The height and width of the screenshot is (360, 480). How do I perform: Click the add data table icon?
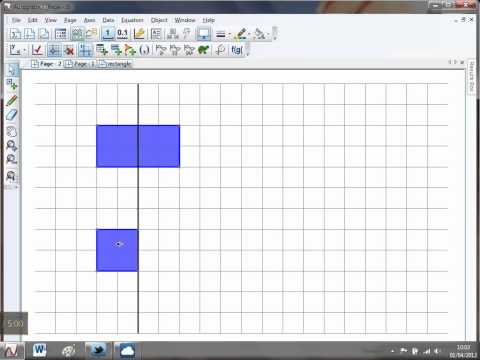pyautogui.click(x=102, y=50)
